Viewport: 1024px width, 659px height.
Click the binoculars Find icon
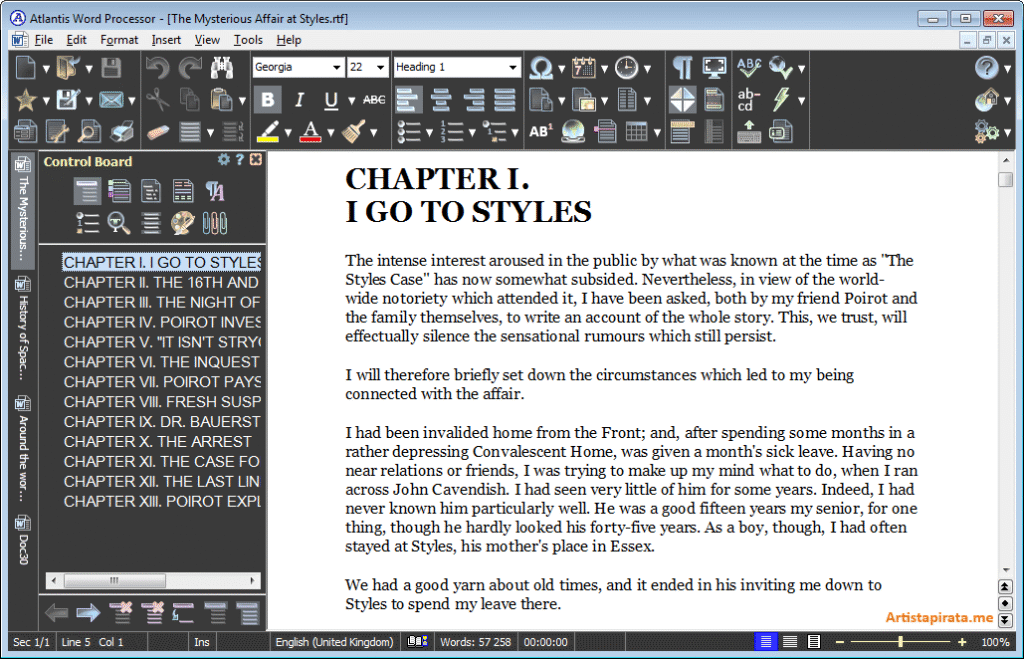[221, 68]
